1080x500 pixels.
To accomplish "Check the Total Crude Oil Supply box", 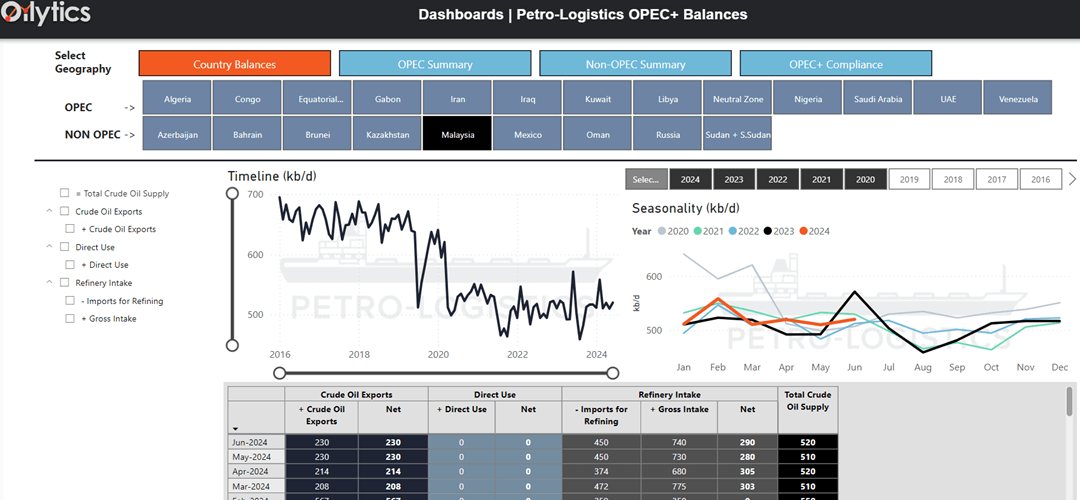I will tap(65, 194).
